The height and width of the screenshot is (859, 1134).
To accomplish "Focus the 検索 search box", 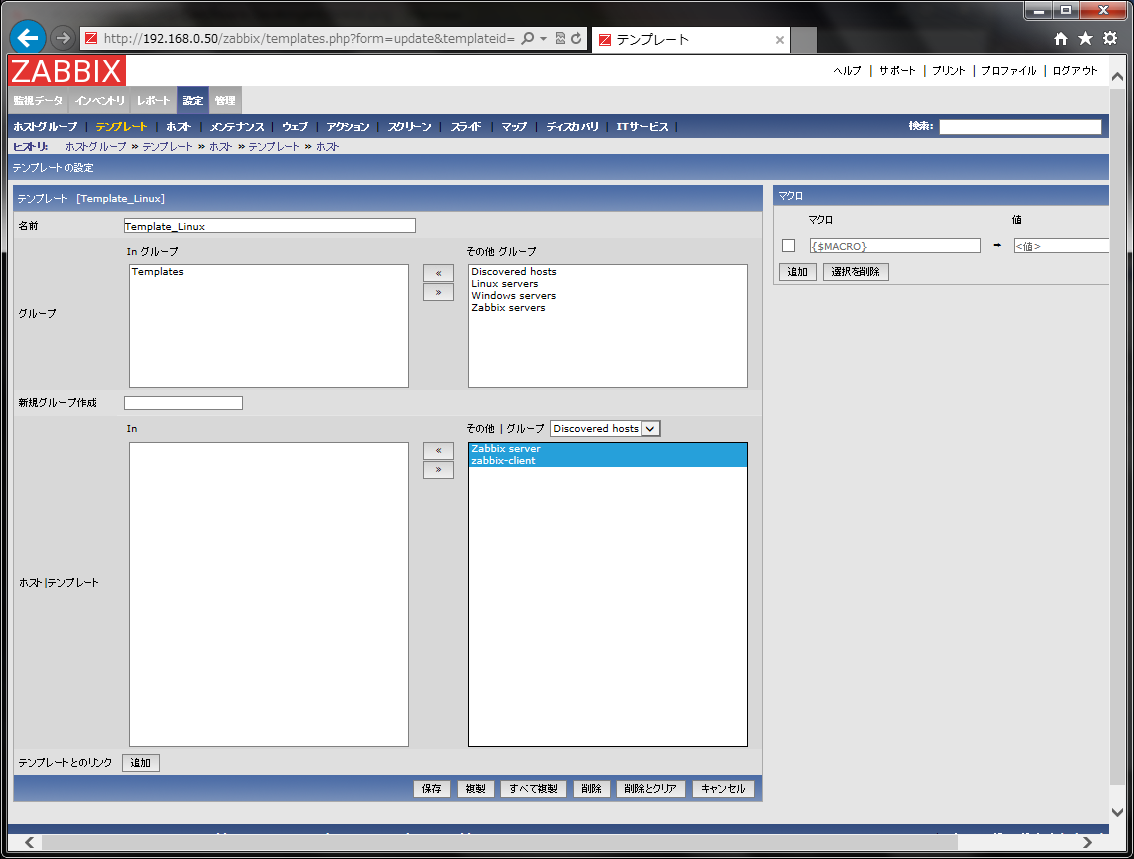I will (x=1020, y=127).
